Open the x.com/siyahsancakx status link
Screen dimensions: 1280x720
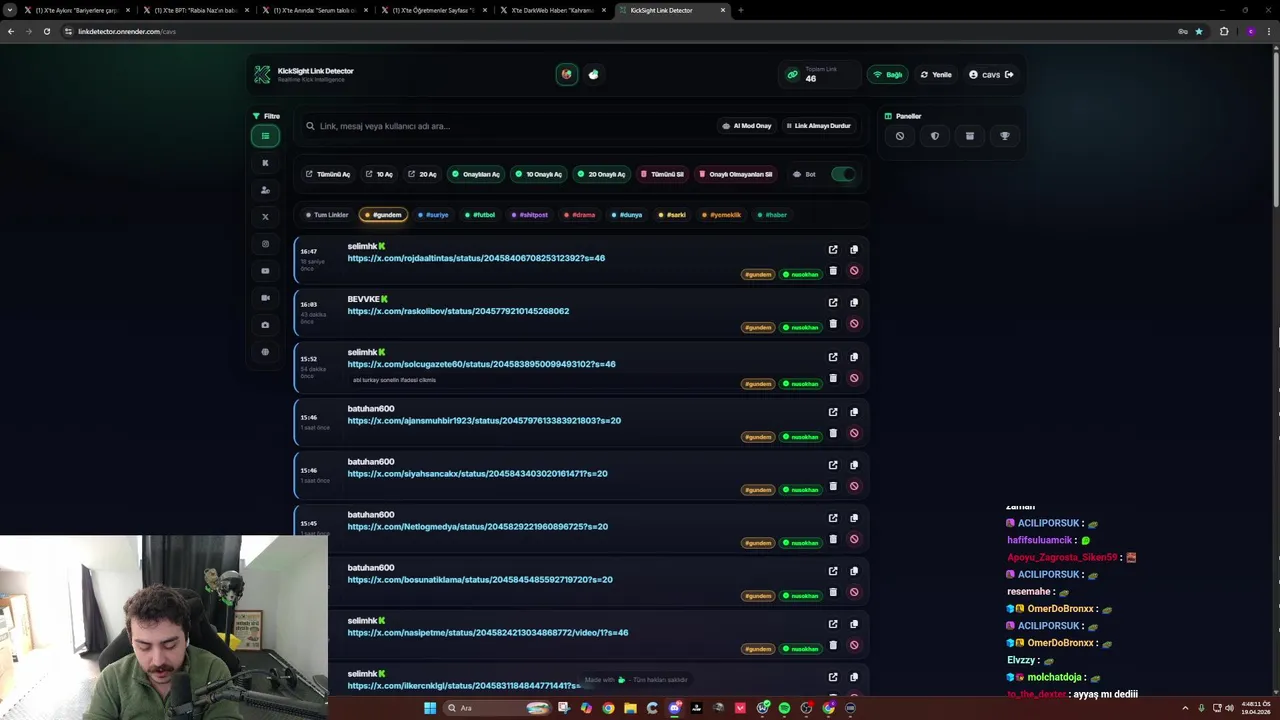click(477, 474)
